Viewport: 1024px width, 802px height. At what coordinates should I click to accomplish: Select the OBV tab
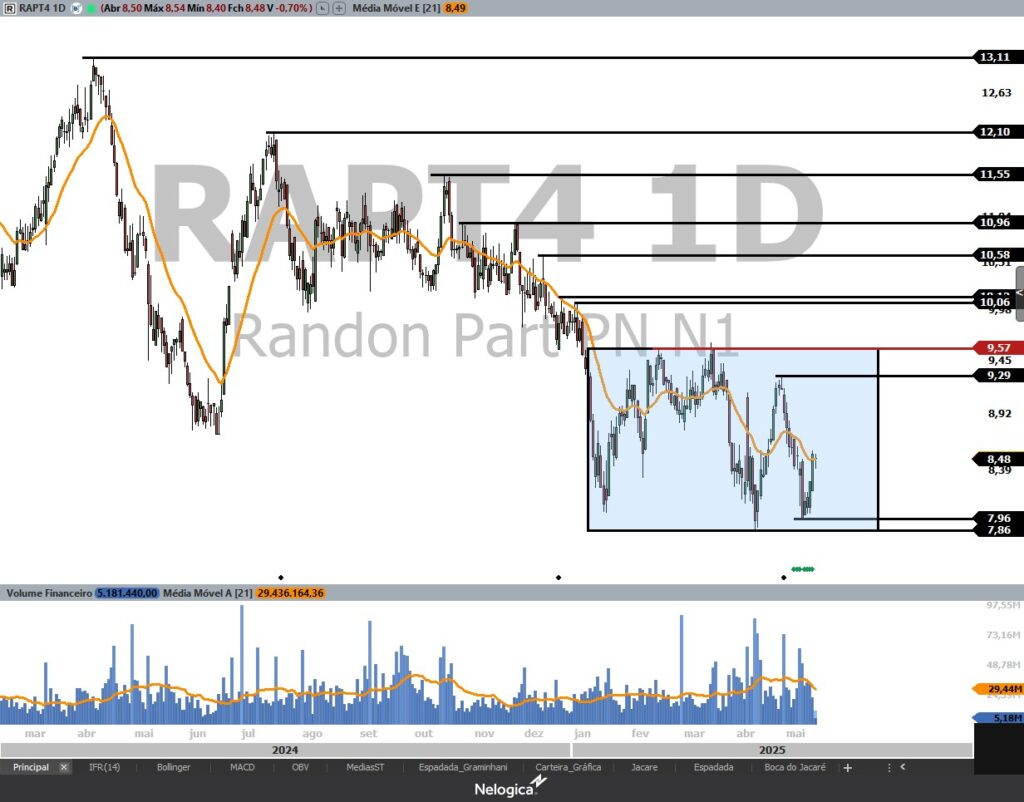(300, 767)
